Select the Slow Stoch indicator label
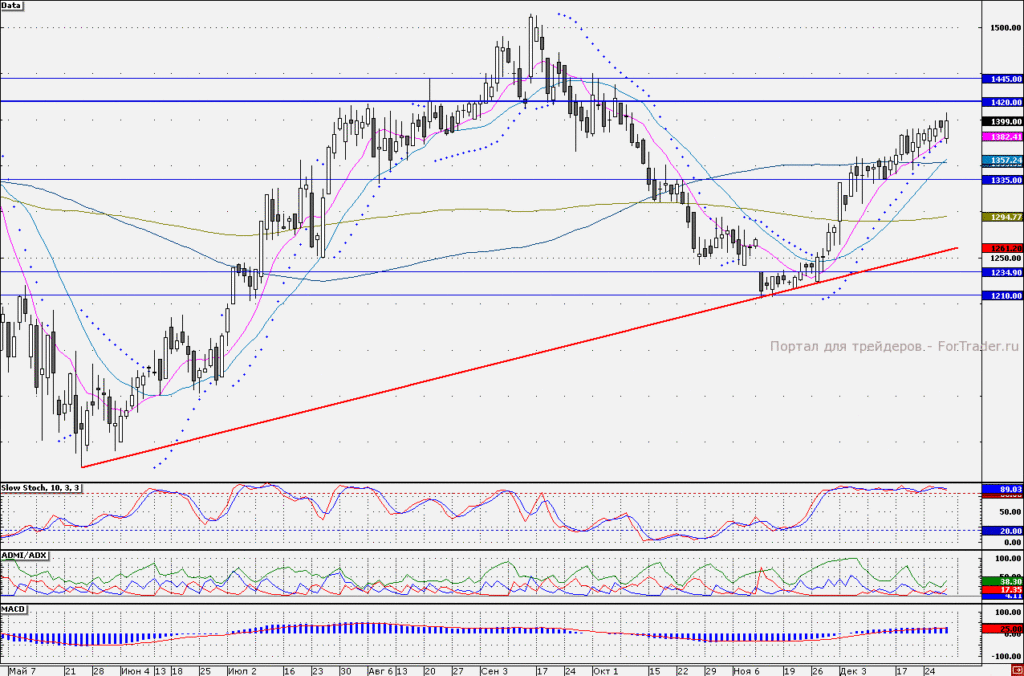The width and height of the screenshot is (1024, 676). pos(41,488)
